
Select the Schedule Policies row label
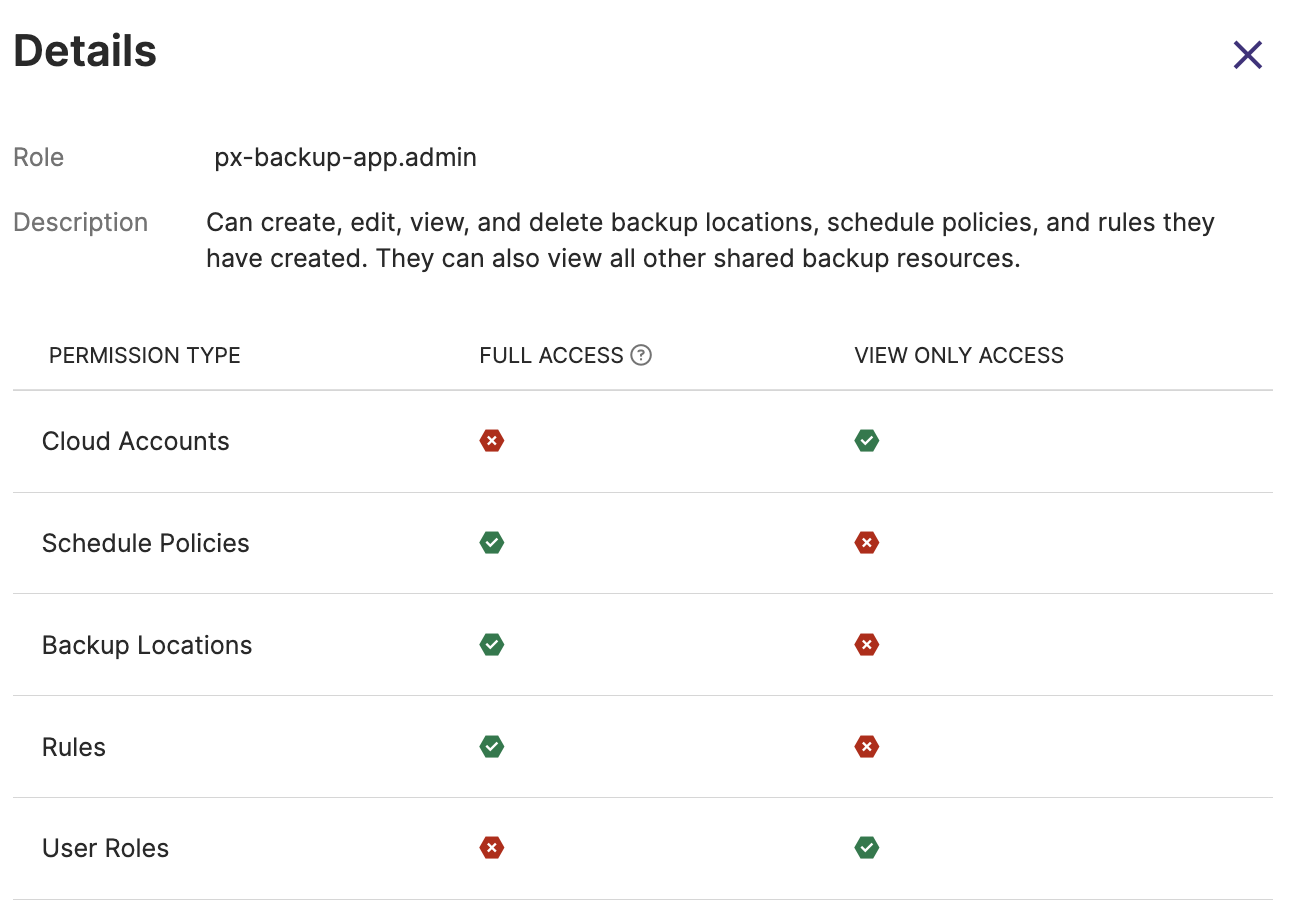pyautogui.click(x=145, y=543)
